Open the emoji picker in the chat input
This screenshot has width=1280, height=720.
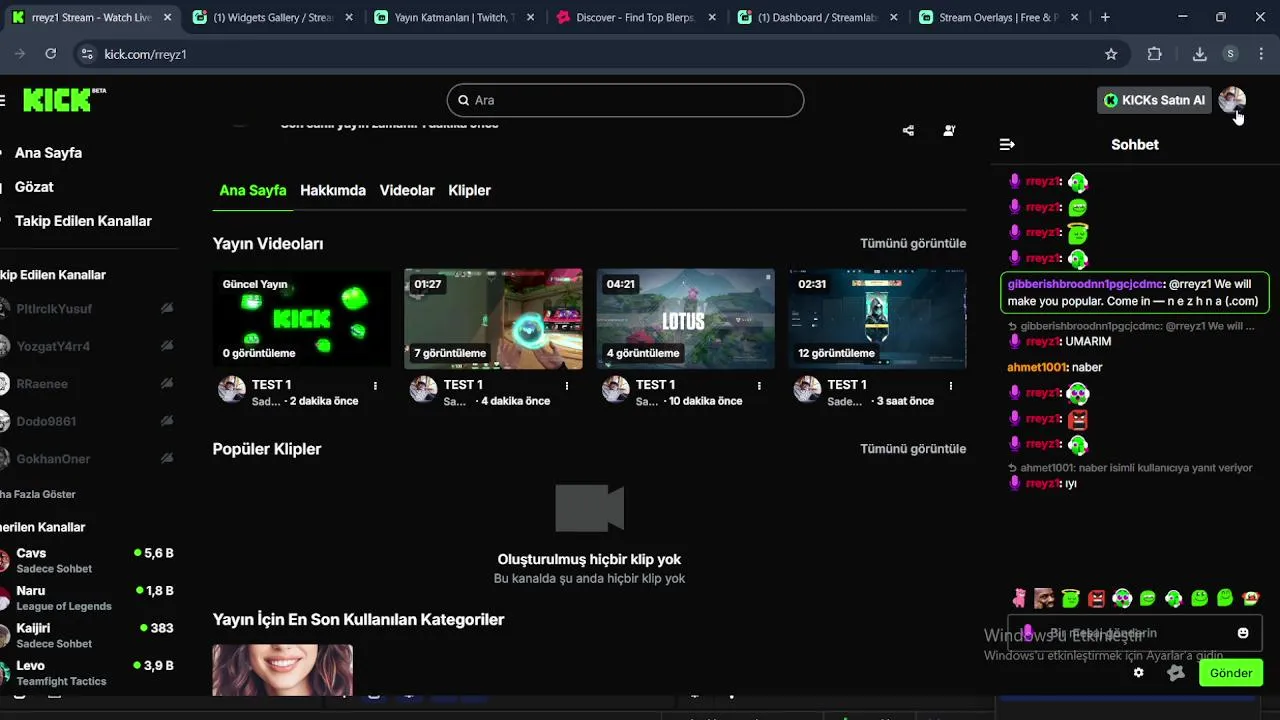pyautogui.click(x=1243, y=633)
